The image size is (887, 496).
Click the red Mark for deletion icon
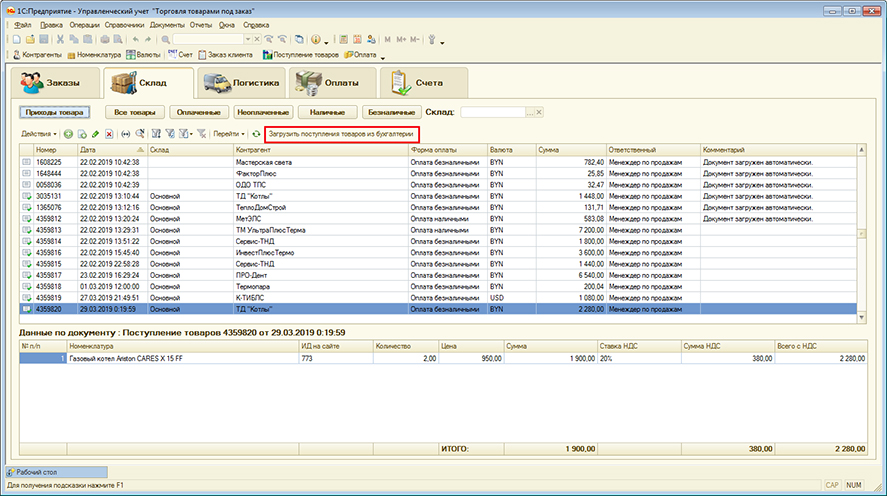[x=109, y=133]
